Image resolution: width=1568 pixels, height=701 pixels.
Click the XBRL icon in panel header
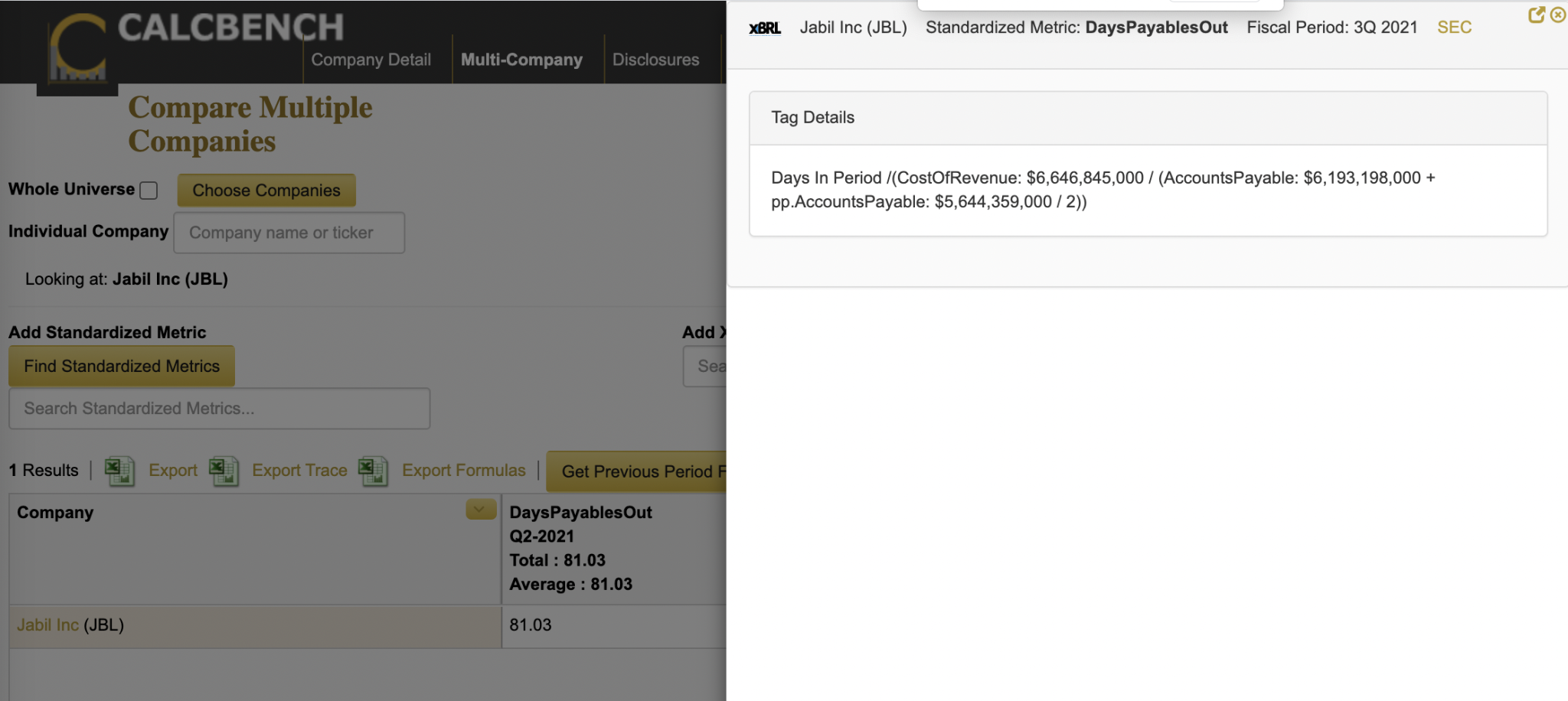pyautogui.click(x=764, y=28)
